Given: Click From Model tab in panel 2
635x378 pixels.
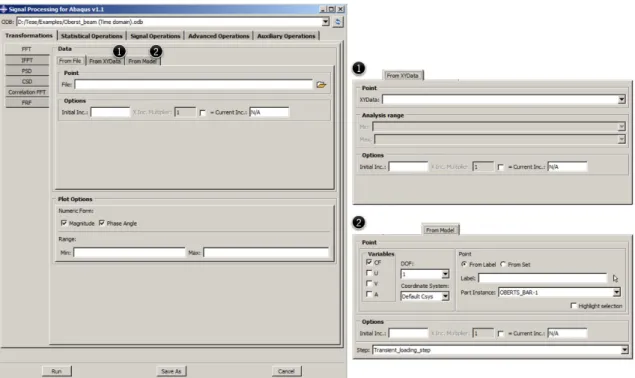Looking at the screenshot, I should pos(440,230).
